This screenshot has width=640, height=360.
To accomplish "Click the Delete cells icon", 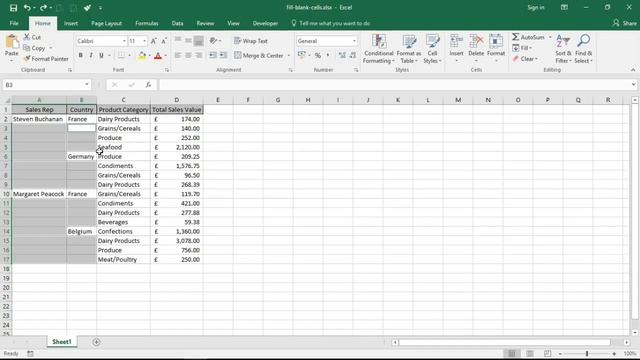I will (476, 42).
